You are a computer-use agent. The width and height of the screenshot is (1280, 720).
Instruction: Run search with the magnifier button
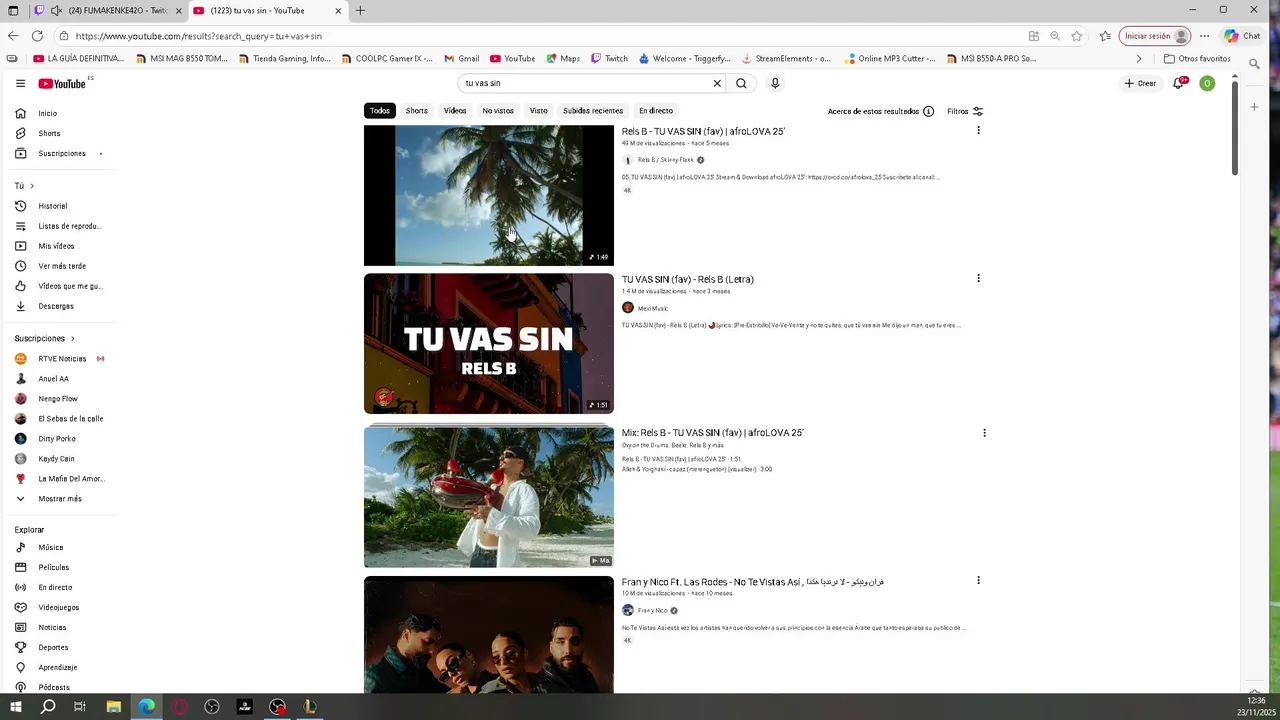click(741, 83)
